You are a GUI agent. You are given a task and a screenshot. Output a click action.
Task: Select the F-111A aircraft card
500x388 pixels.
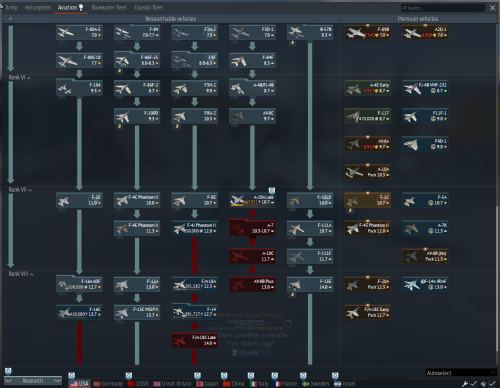(x=310, y=228)
